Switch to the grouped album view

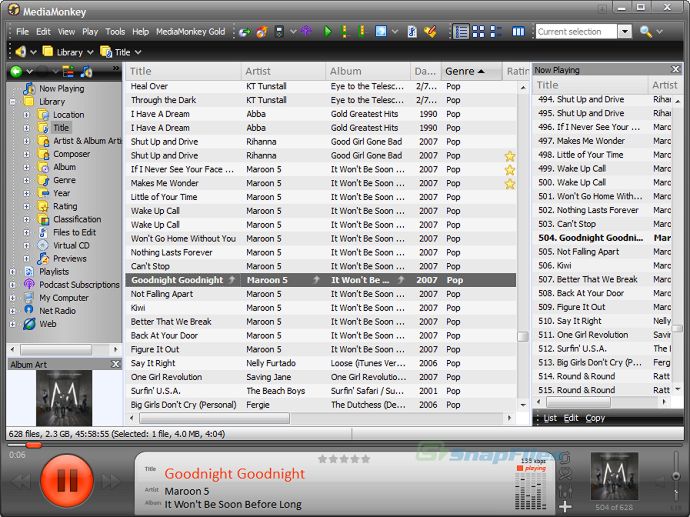495,32
